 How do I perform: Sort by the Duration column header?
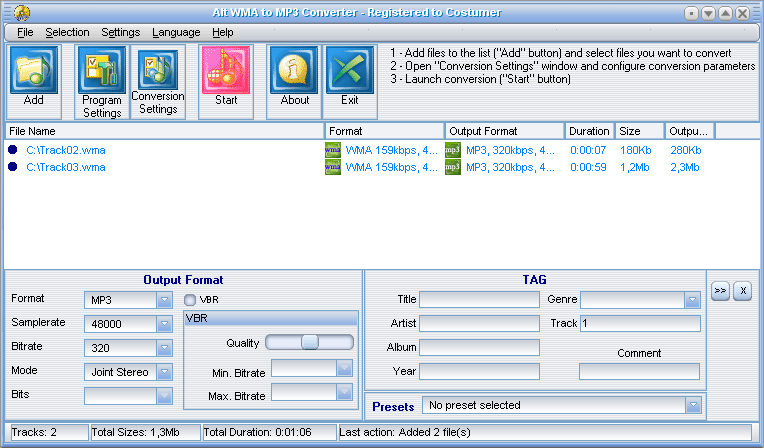590,131
